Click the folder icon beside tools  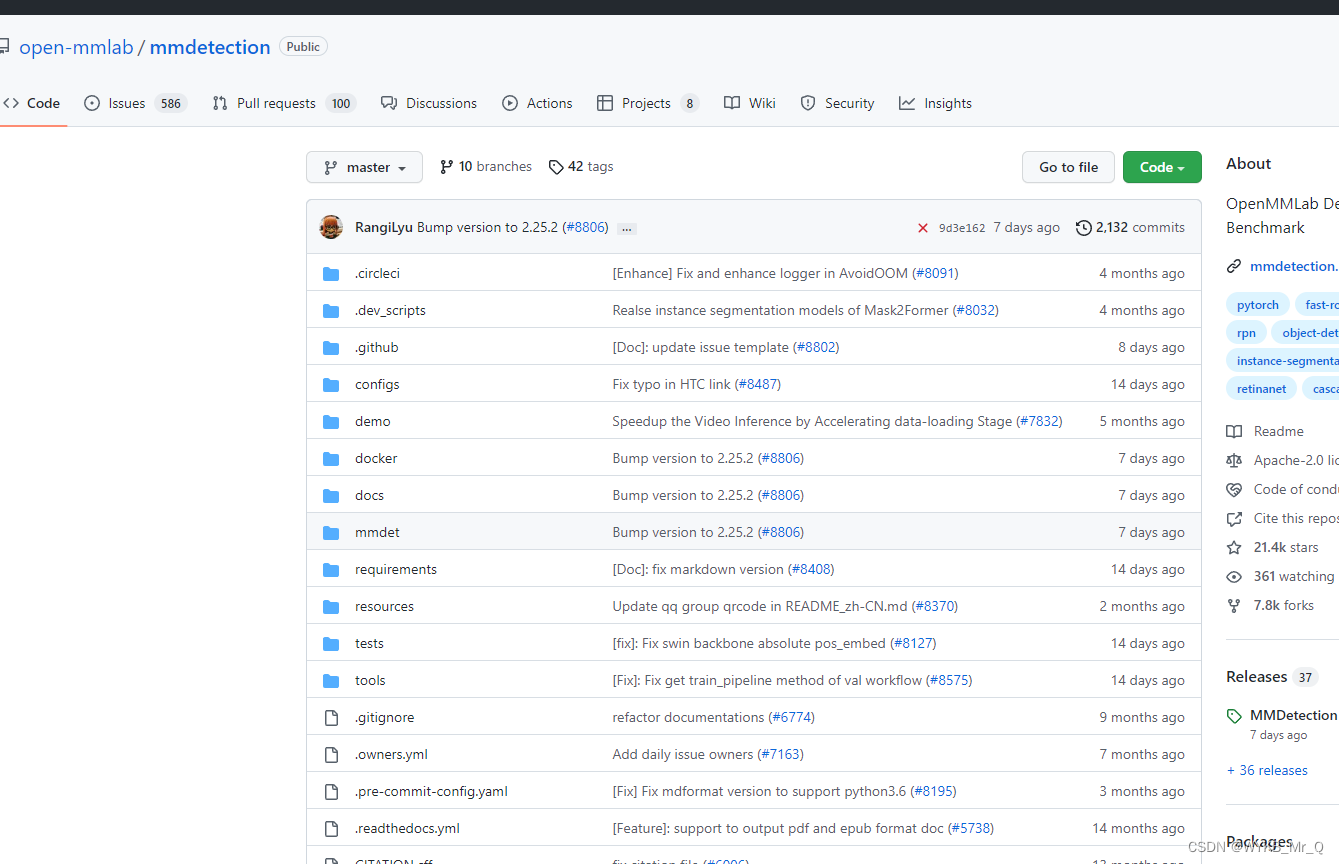[x=331, y=680]
